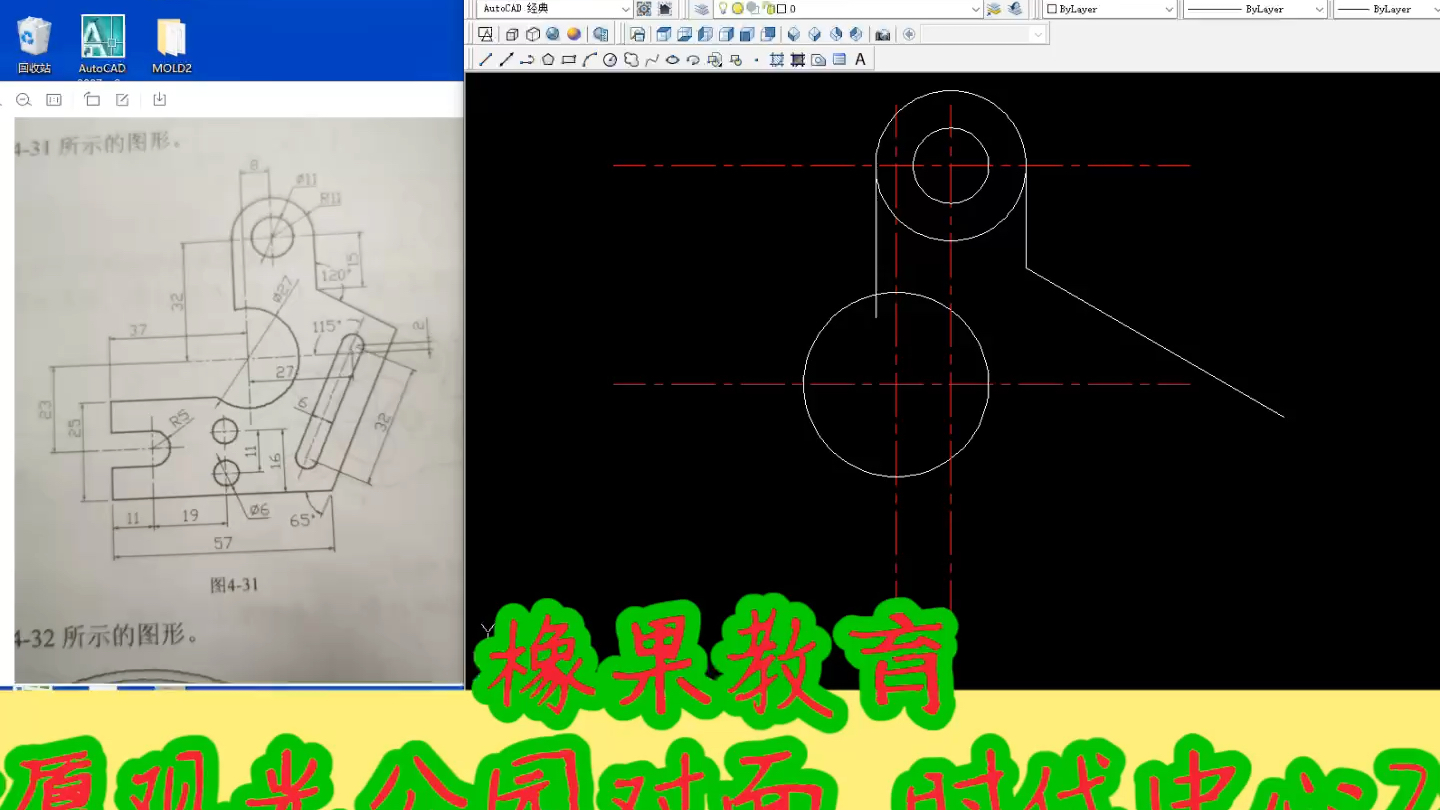
Task: Select the Ellipse Arc tool
Action: click(693, 60)
